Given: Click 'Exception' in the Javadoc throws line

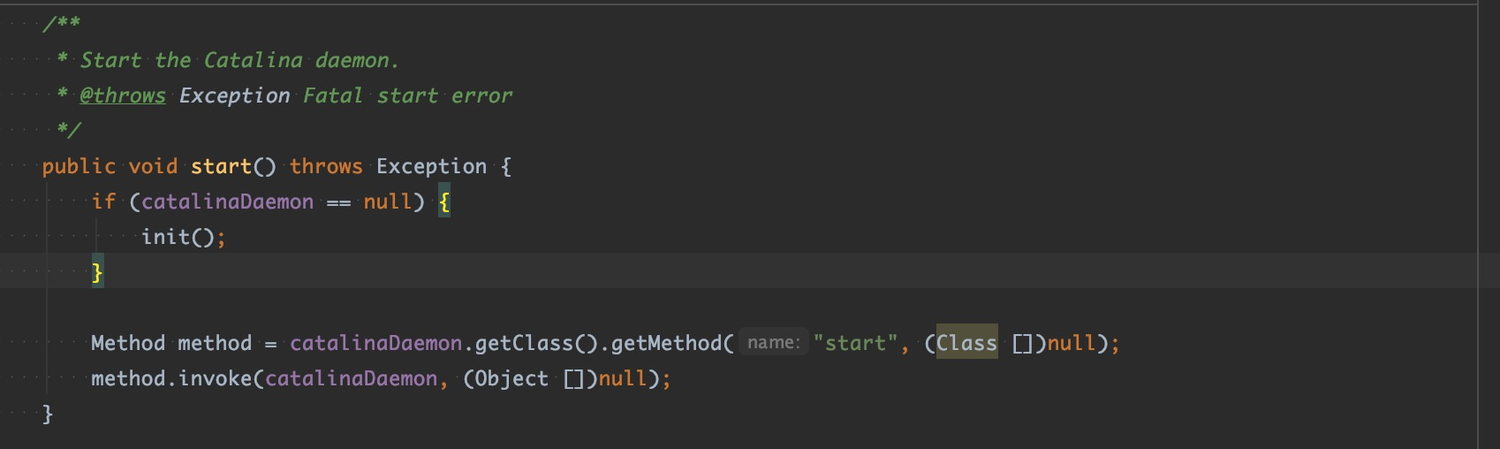Looking at the screenshot, I should pos(234,95).
